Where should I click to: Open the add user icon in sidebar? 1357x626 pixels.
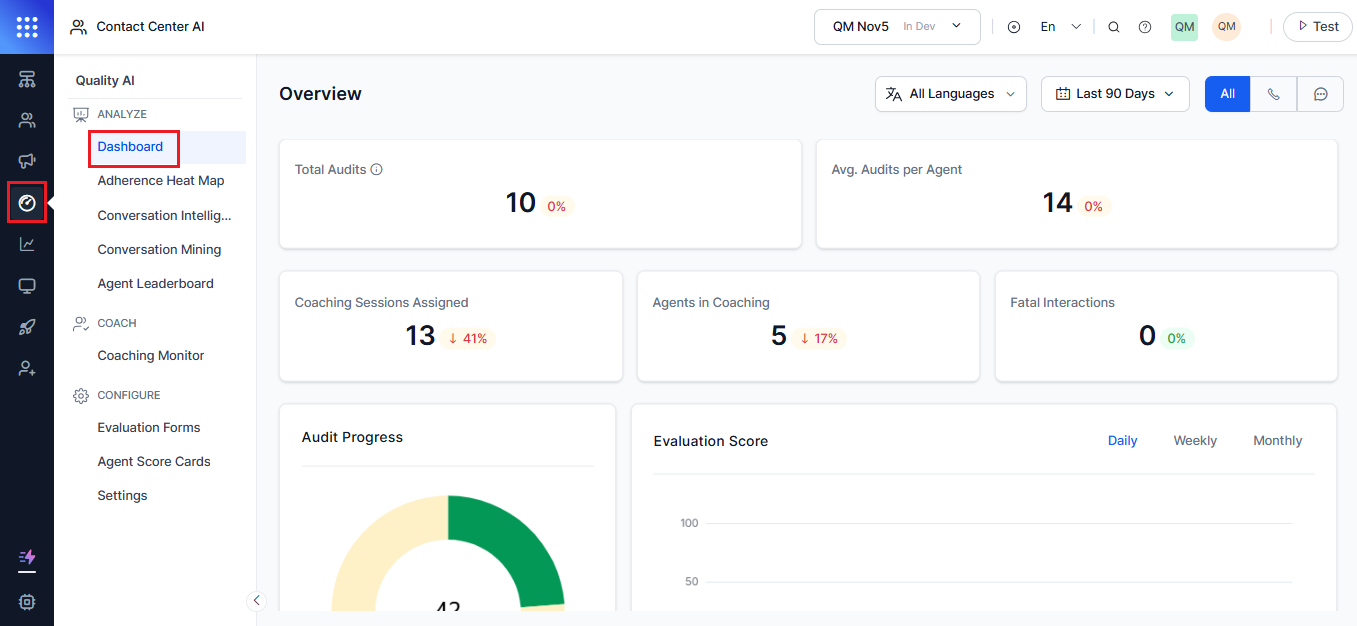(27, 368)
